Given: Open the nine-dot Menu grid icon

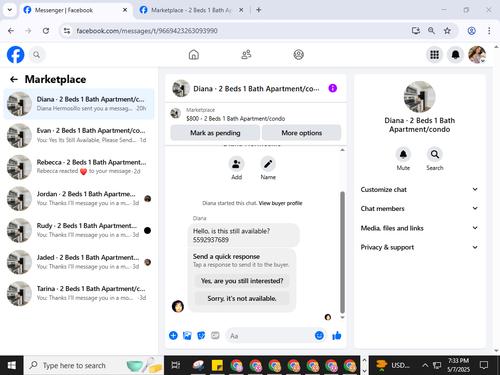Looking at the screenshot, I should click(x=434, y=55).
